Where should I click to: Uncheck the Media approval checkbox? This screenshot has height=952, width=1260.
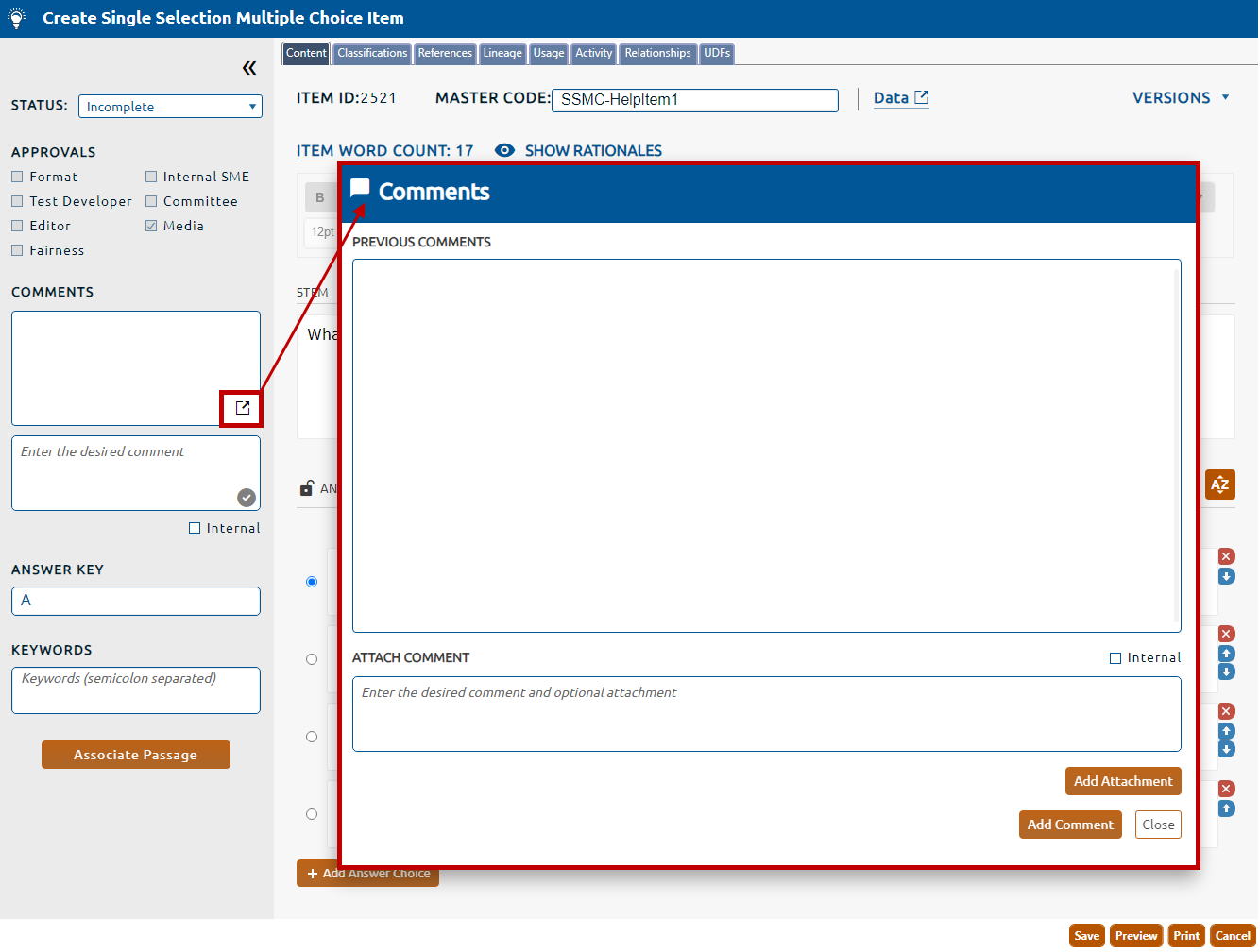tap(151, 226)
